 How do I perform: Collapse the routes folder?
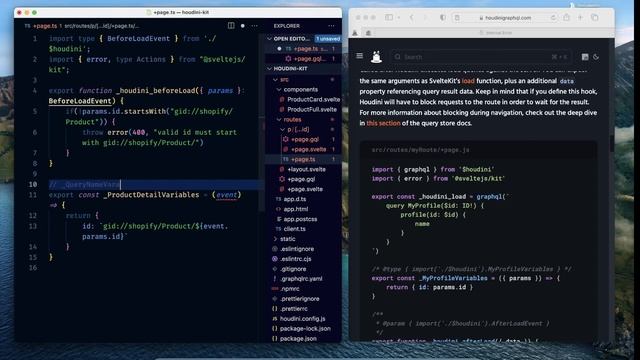(279, 120)
